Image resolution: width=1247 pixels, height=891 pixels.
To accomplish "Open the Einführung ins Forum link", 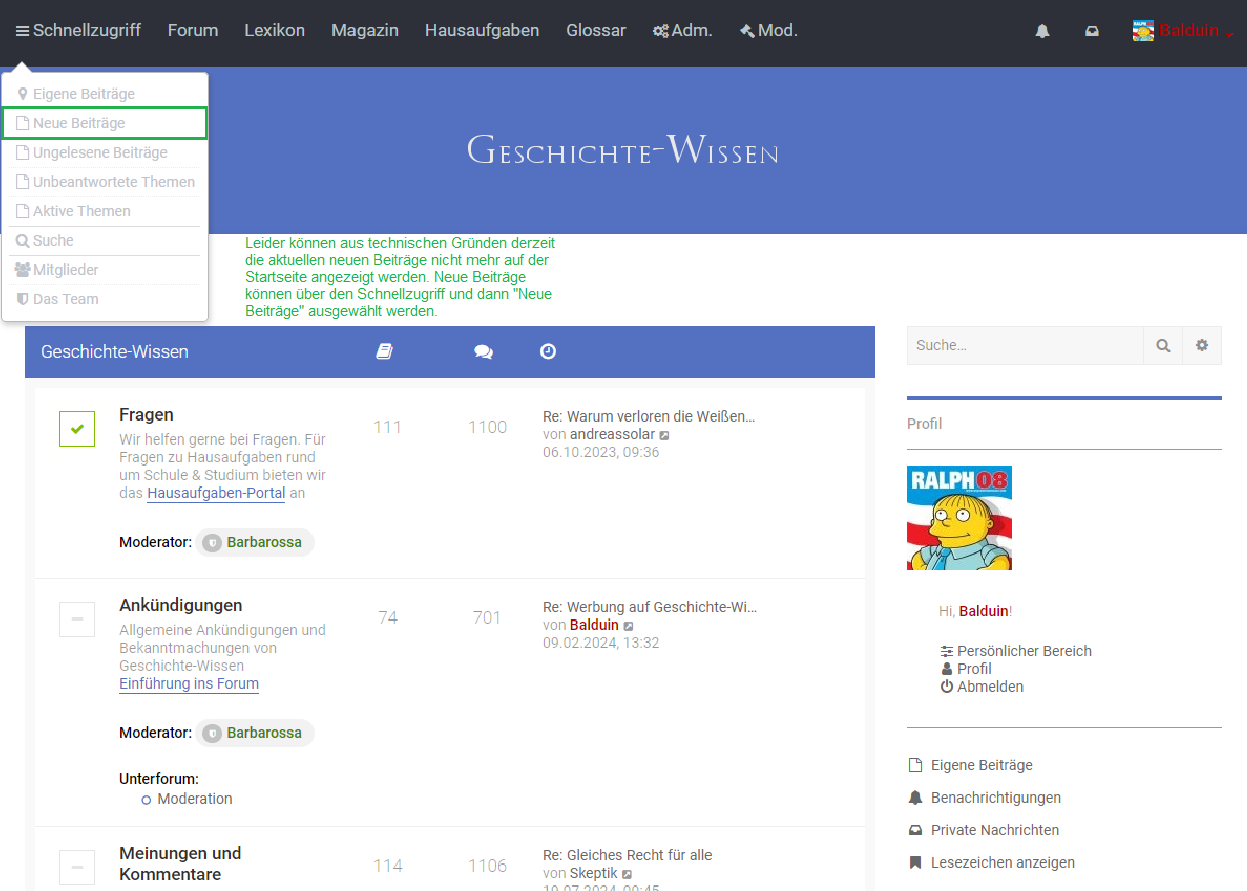I will coord(189,684).
